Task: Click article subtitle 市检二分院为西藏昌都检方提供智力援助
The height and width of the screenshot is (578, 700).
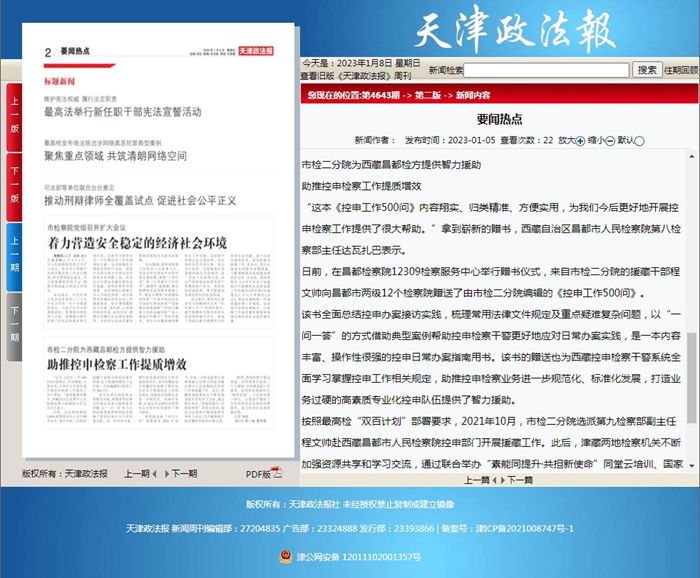Action: coord(392,165)
